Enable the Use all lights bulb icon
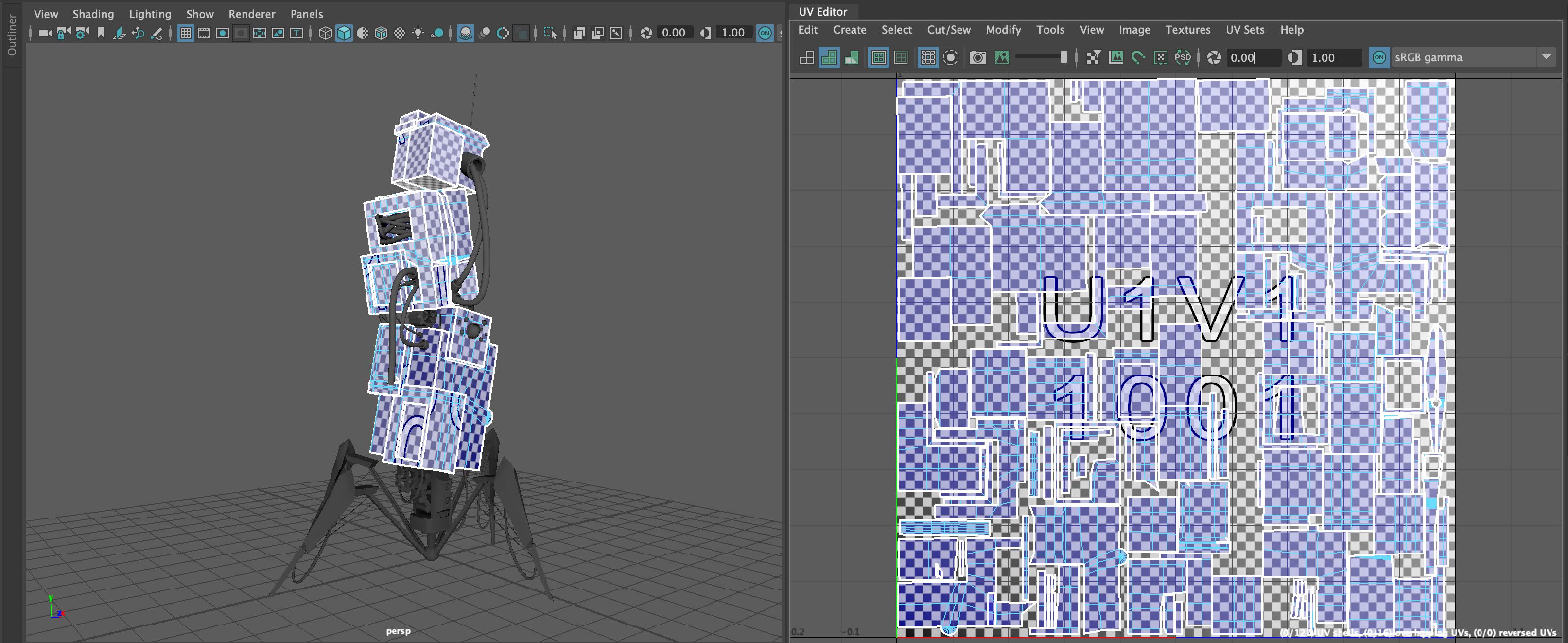 click(418, 33)
